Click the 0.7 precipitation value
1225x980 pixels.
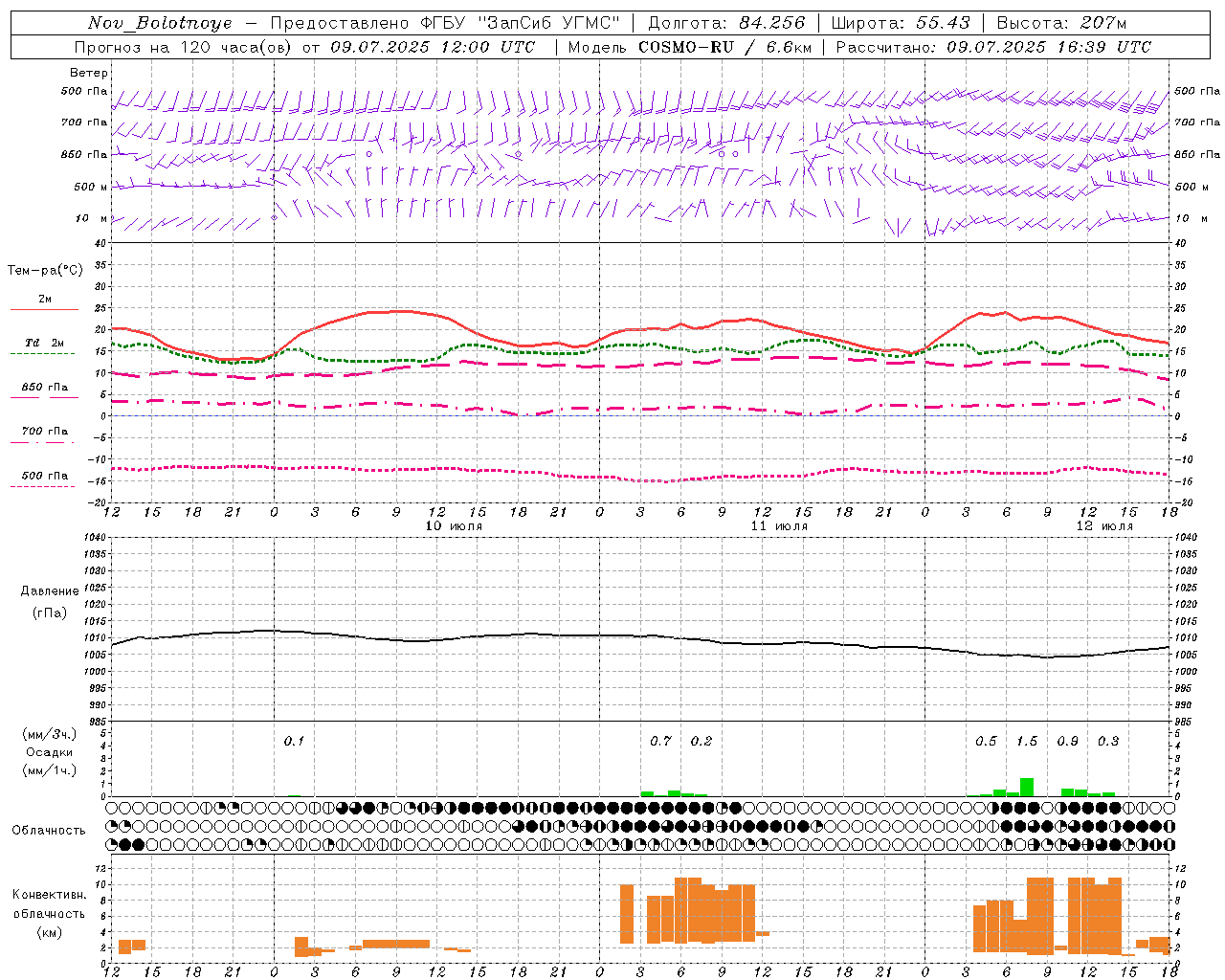[x=660, y=741]
